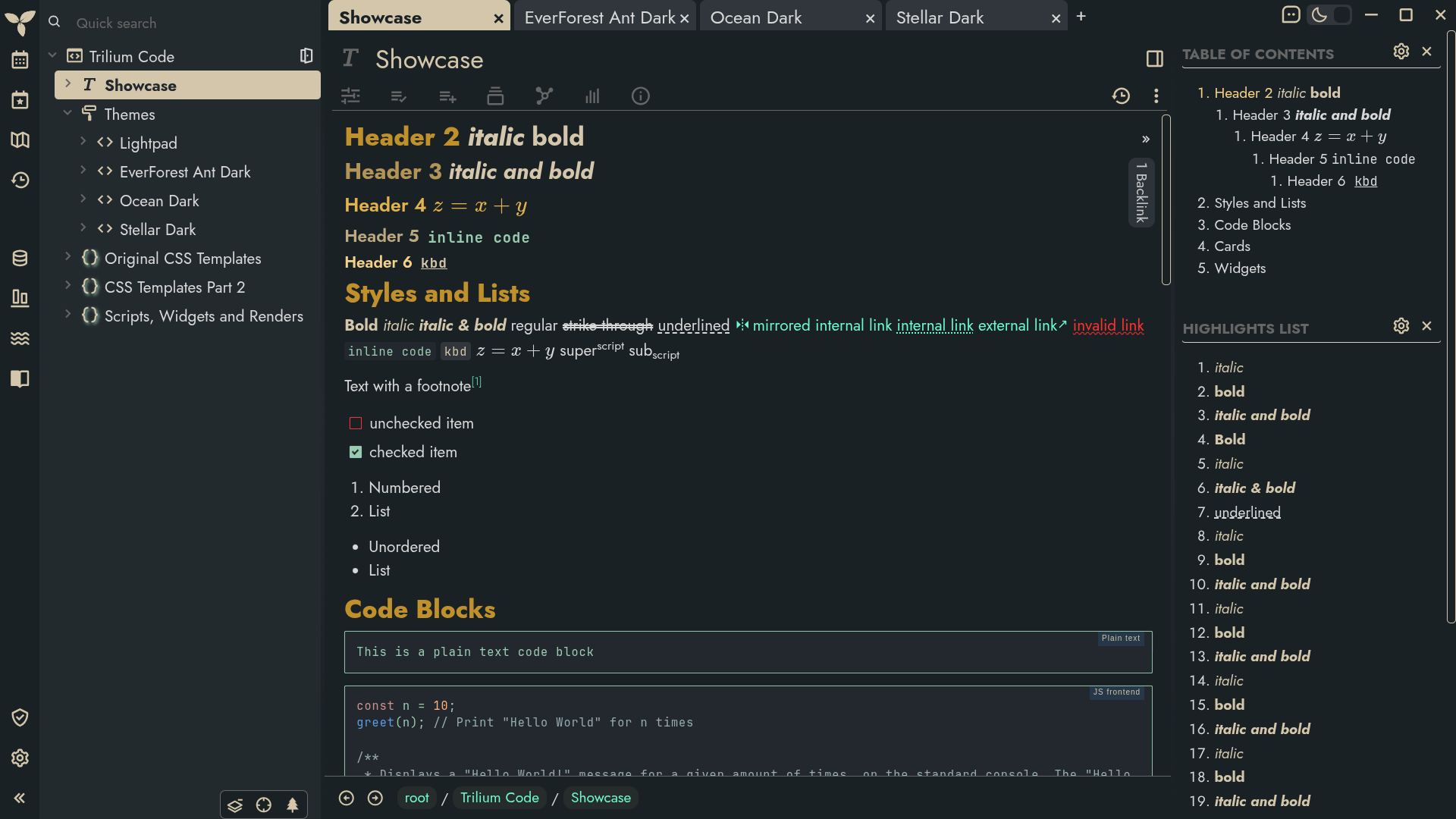Open the basic properties ribbon icon
This screenshot has width=1456, height=819.
point(350,96)
